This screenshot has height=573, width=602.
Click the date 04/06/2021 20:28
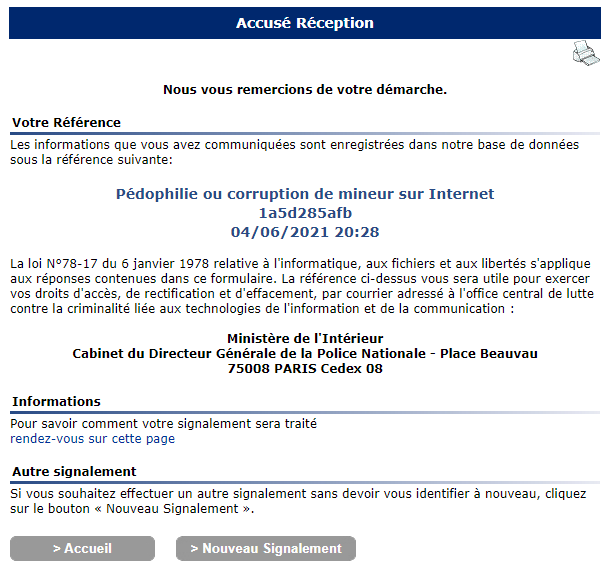tap(305, 232)
